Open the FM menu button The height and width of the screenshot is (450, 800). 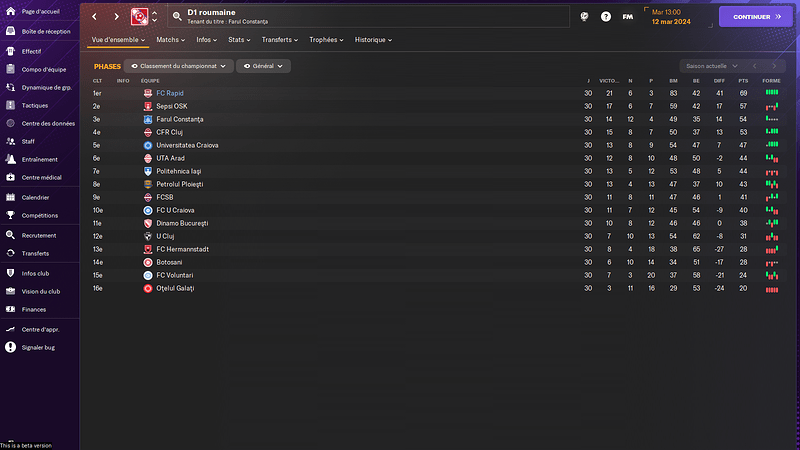pos(628,17)
